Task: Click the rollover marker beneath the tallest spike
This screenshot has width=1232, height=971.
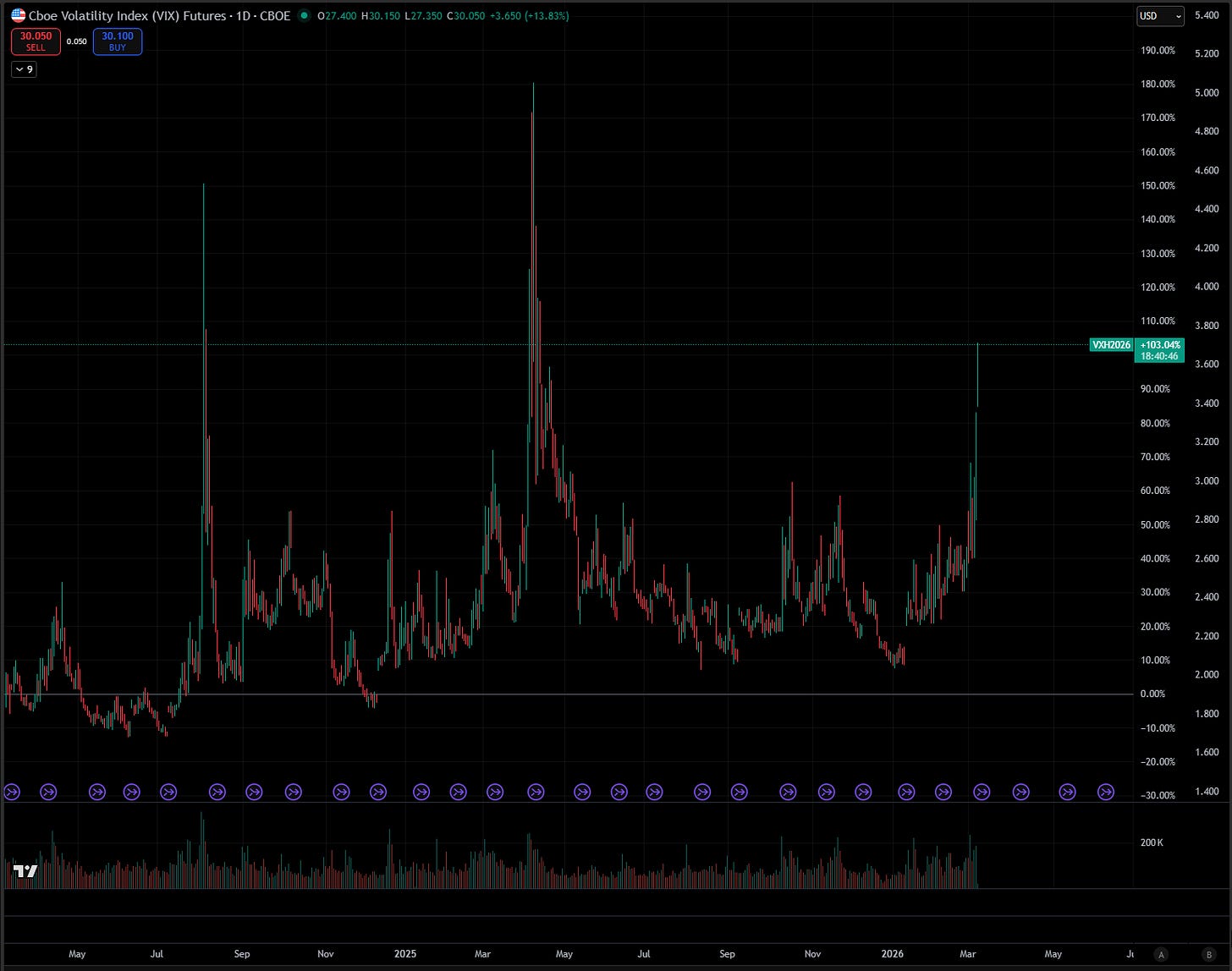Action: (536, 793)
